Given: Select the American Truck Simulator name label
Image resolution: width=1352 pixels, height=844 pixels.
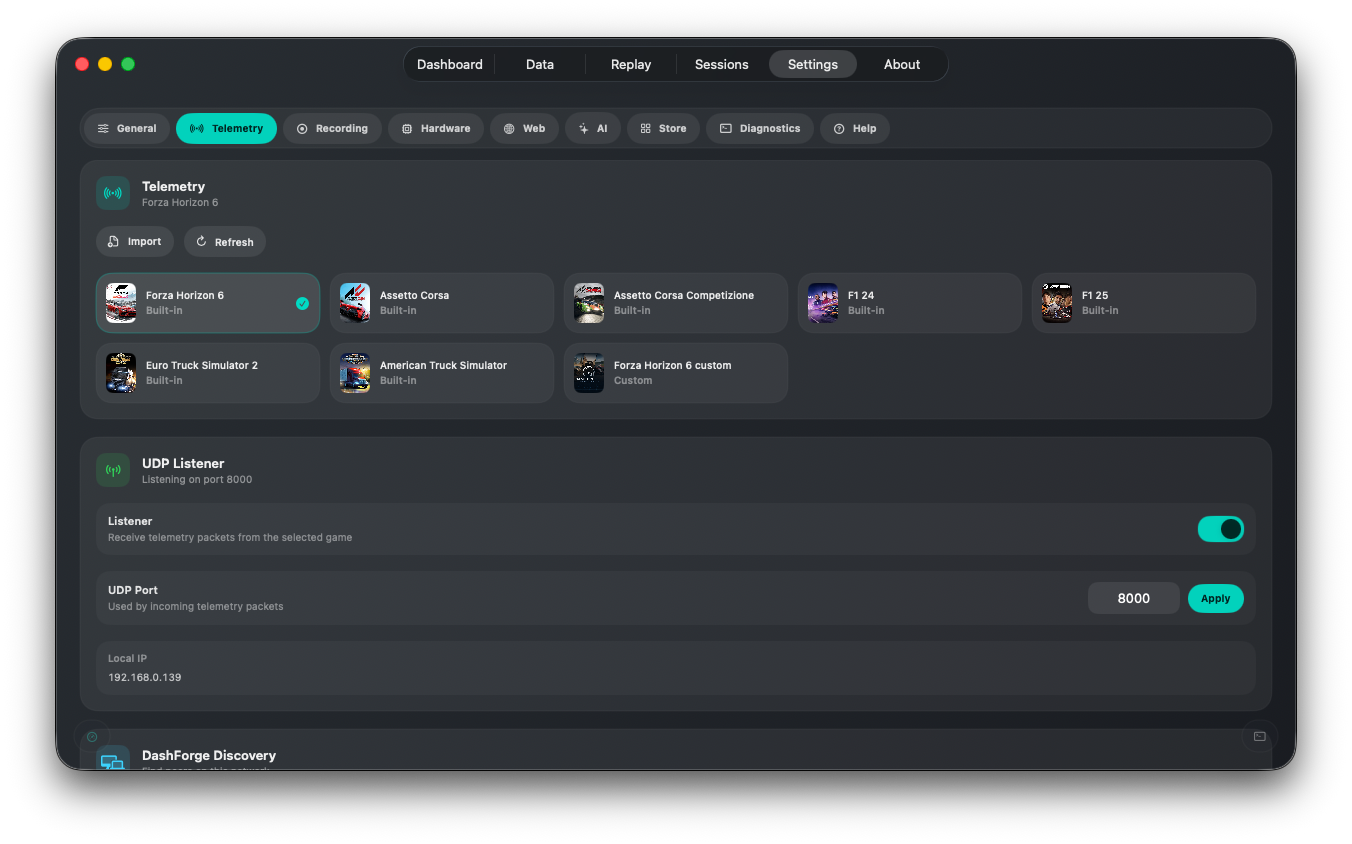Looking at the screenshot, I should [x=443, y=365].
